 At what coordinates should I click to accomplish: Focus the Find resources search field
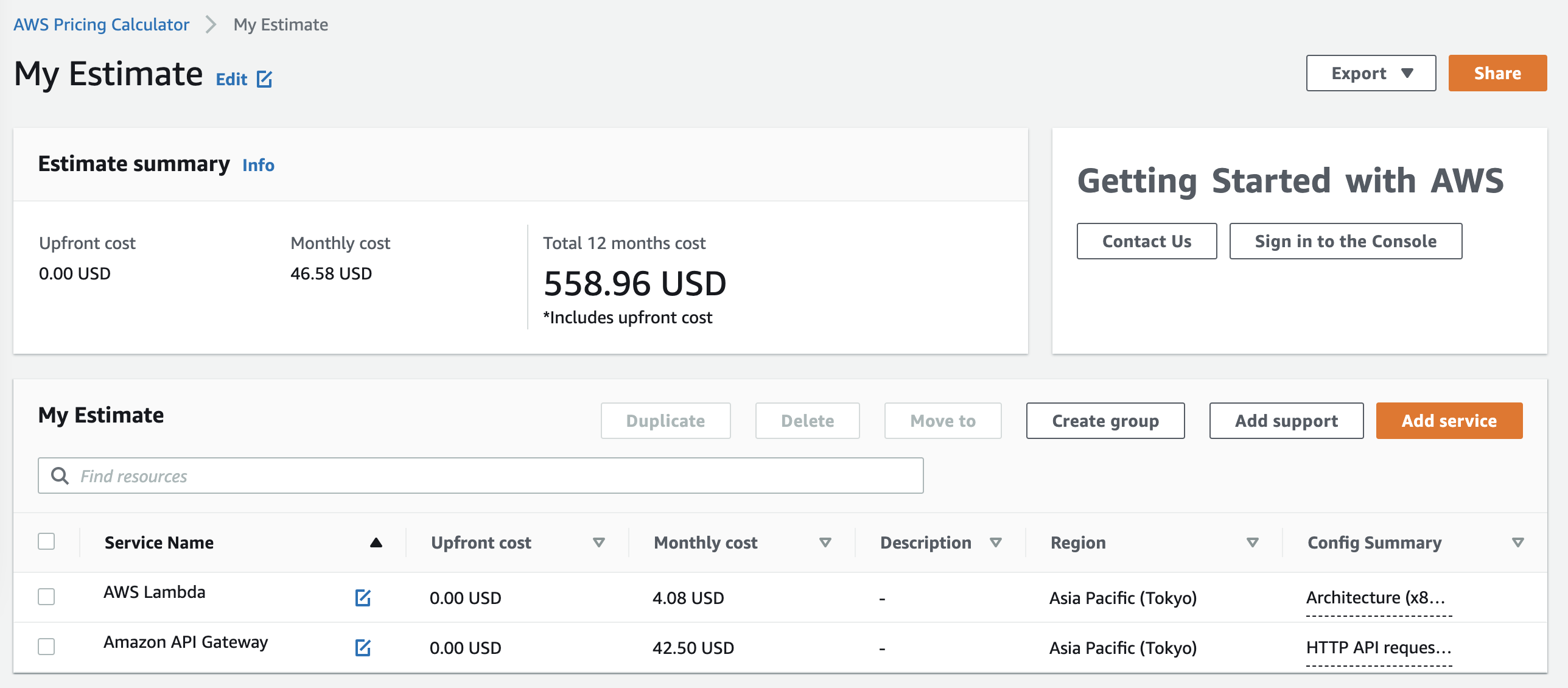coord(481,476)
